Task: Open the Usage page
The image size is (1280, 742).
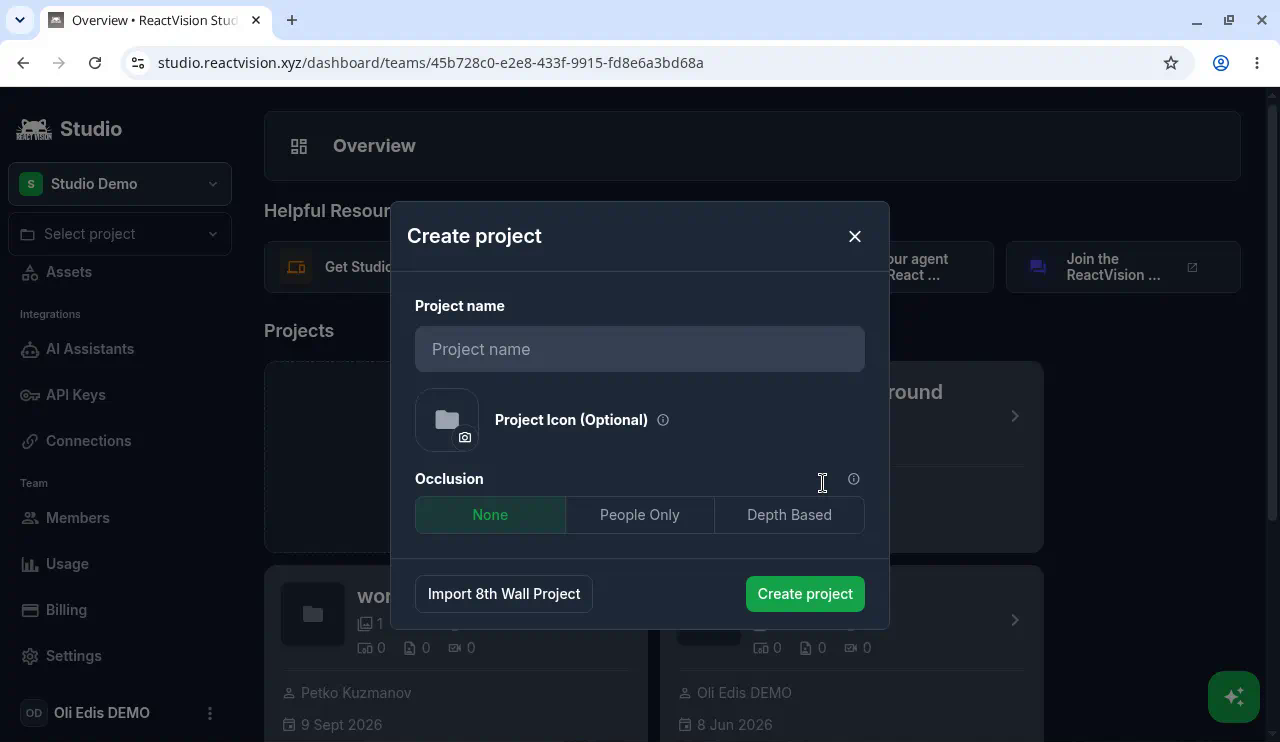Action: [67, 564]
